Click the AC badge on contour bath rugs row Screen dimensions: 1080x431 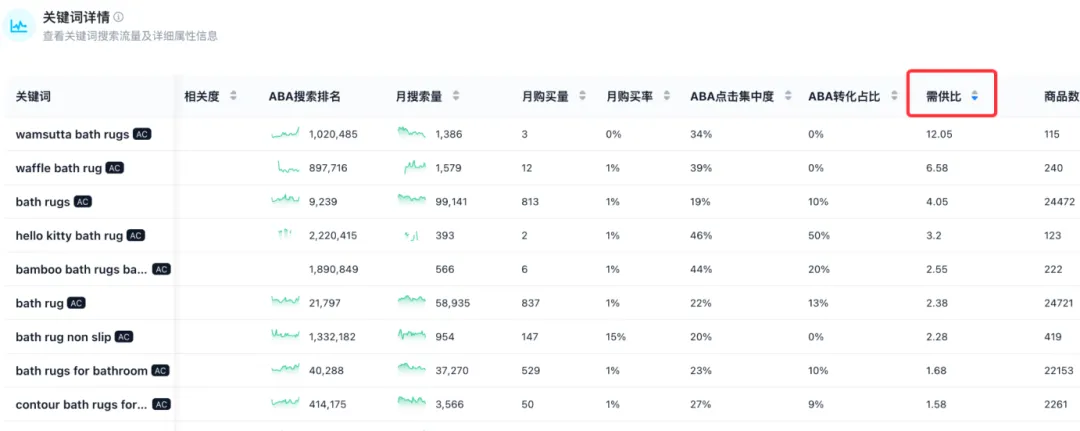click(x=160, y=405)
